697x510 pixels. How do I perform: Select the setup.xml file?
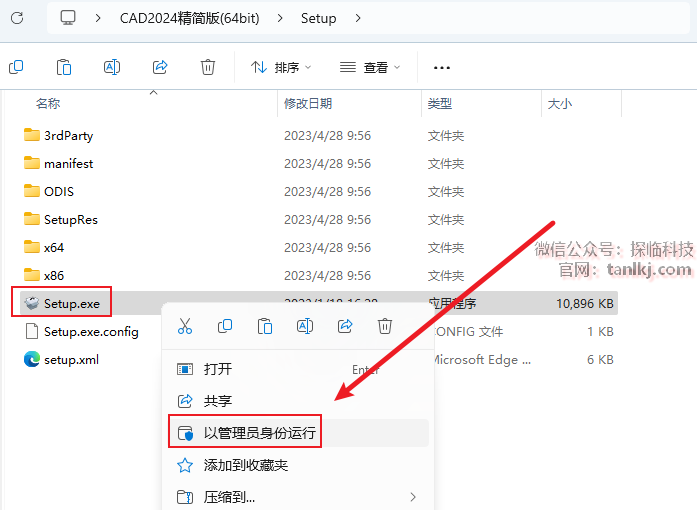61,360
